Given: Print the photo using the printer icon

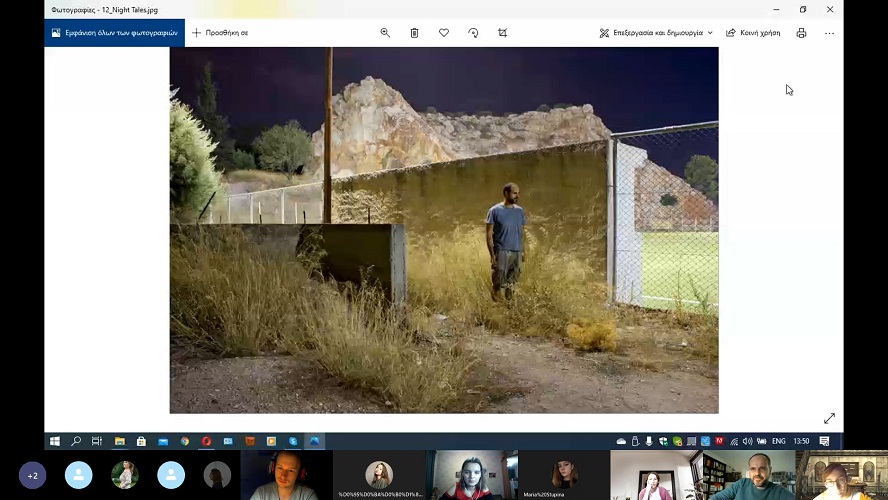Looking at the screenshot, I should coord(801,33).
